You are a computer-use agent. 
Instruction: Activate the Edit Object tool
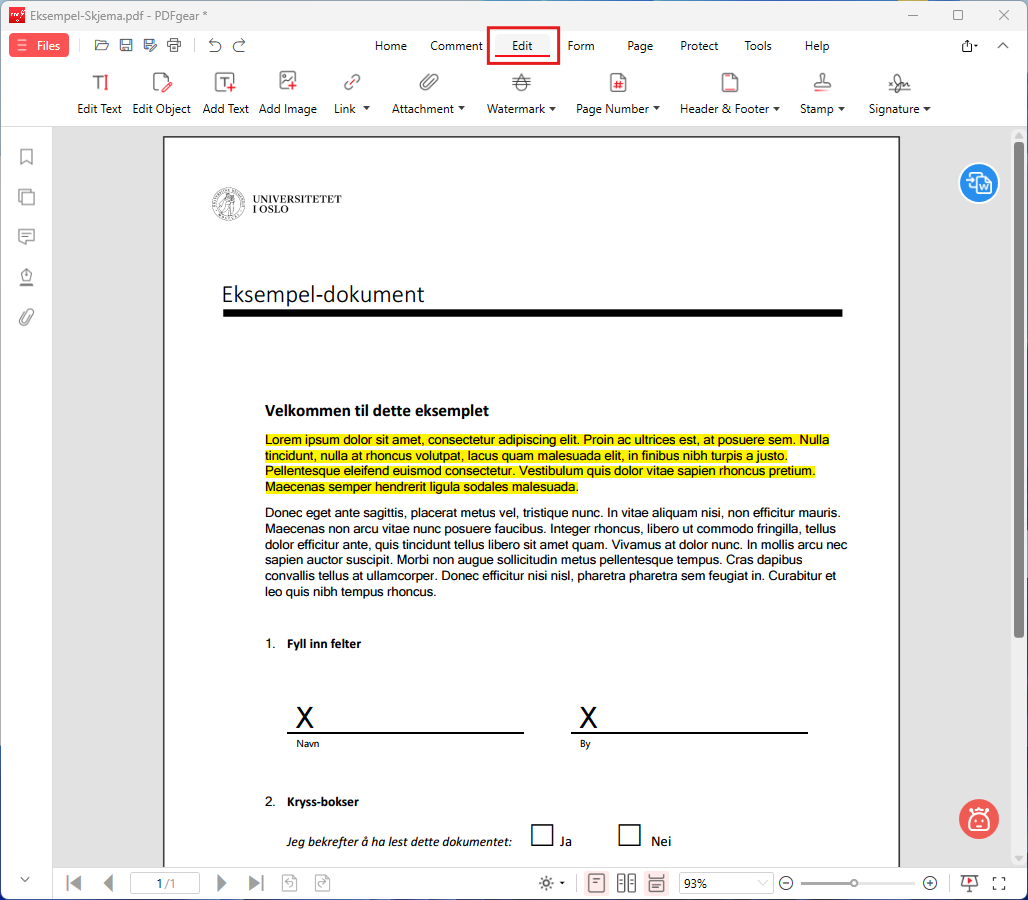161,94
